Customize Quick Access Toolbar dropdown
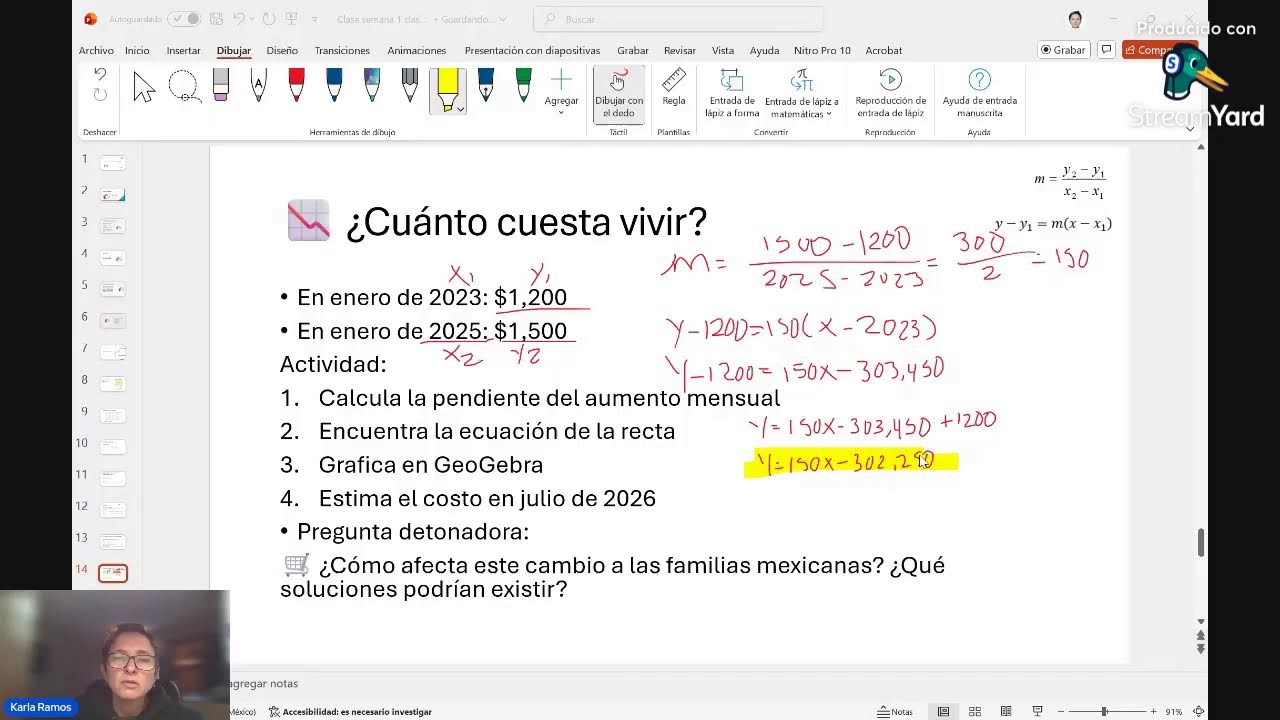 [x=315, y=19]
